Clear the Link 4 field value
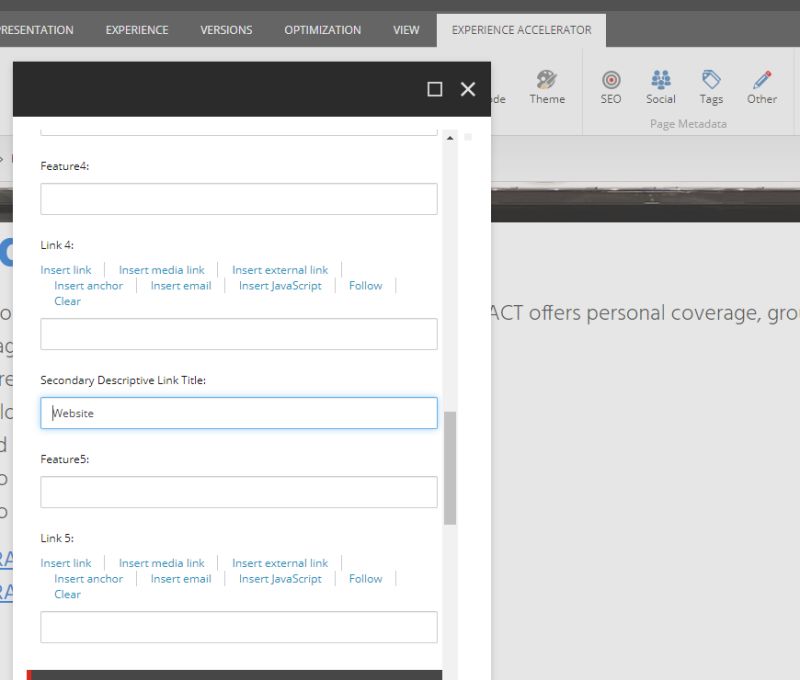The image size is (800, 680). (67, 301)
